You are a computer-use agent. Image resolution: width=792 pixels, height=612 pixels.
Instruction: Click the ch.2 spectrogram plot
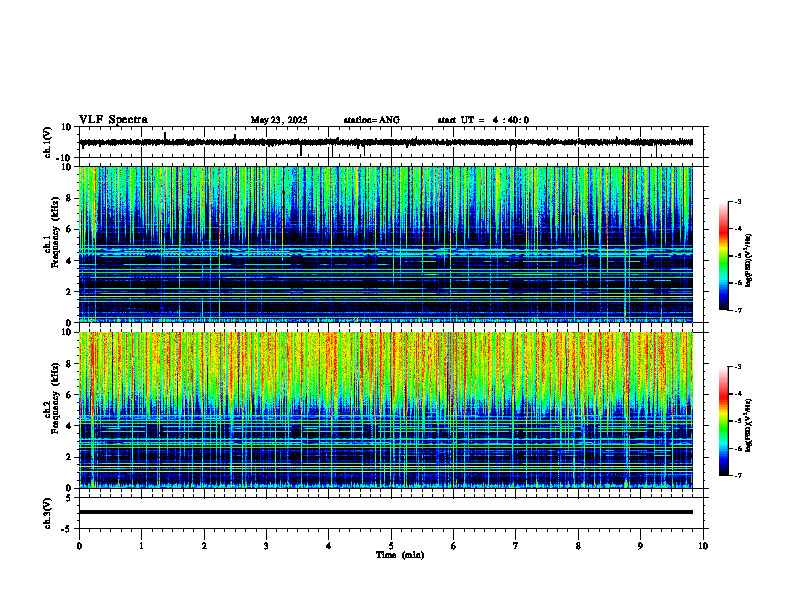[386, 410]
